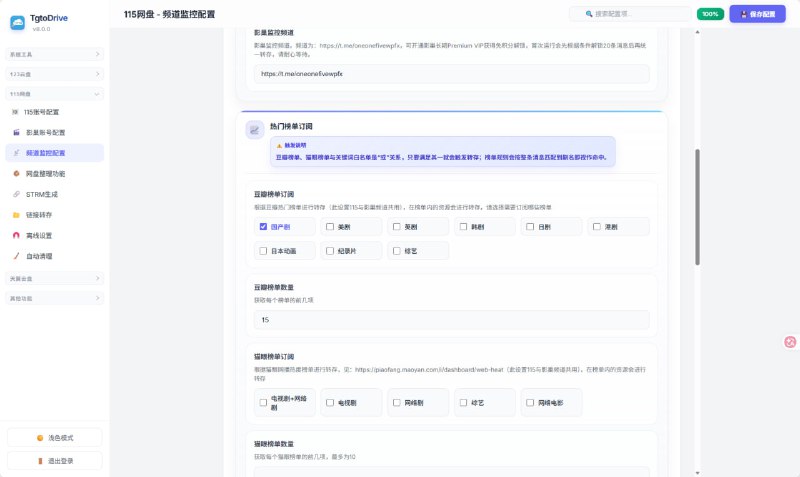
Task: Click the 热门榜单订阅 section chart icon
Action: [x=255, y=130]
